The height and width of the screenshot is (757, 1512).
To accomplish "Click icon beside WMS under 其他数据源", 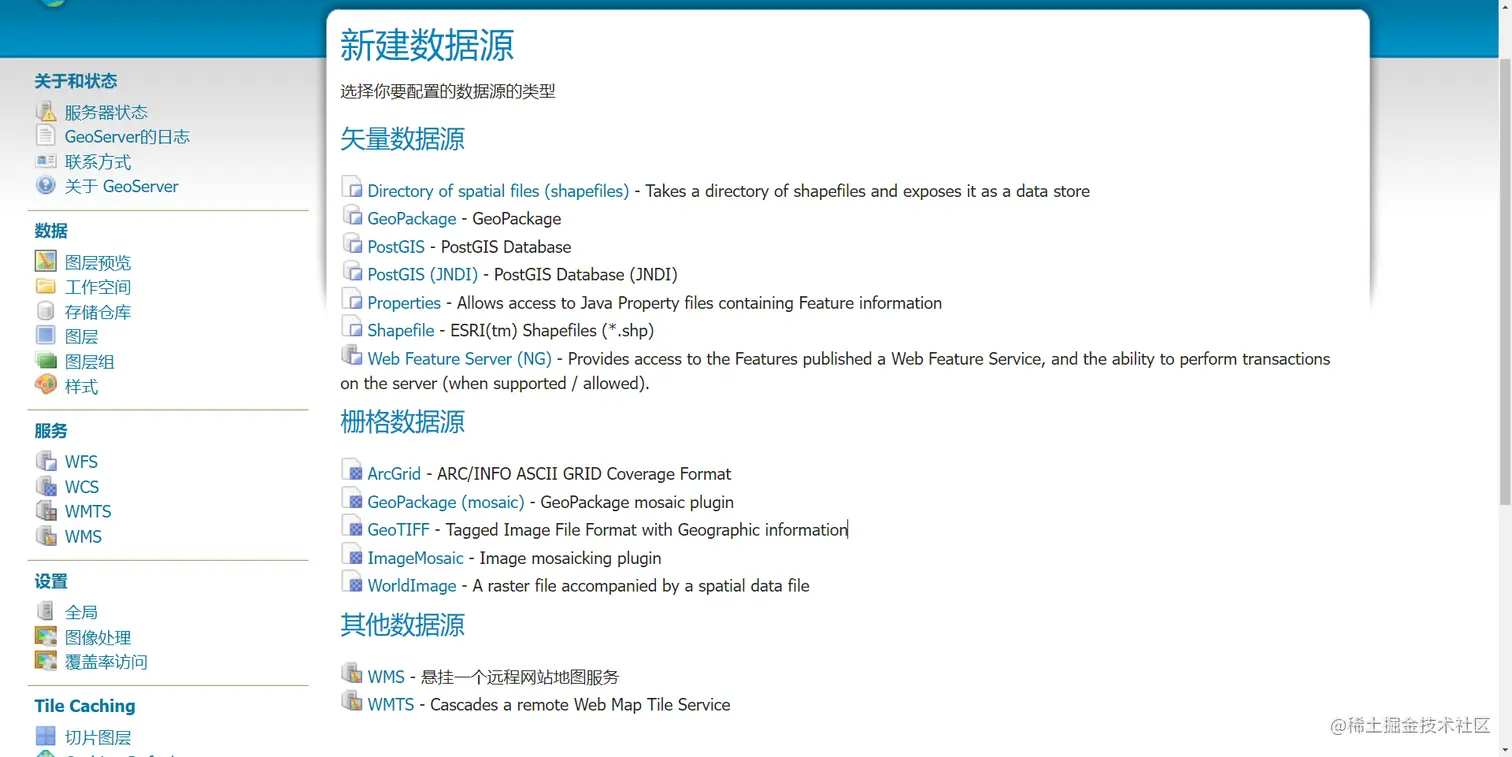I will coord(352,673).
